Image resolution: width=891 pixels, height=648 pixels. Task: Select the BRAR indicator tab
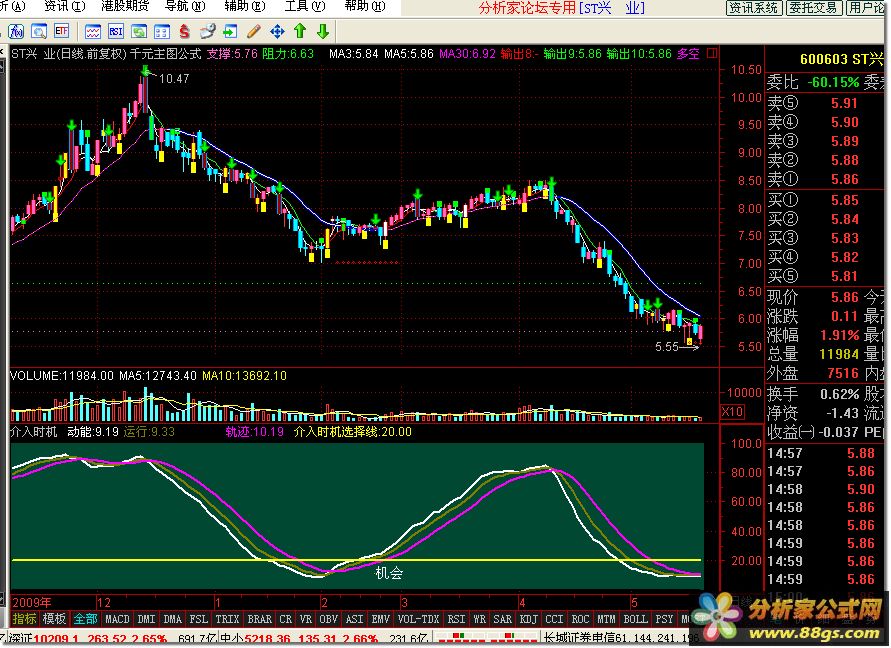(x=259, y=619)
